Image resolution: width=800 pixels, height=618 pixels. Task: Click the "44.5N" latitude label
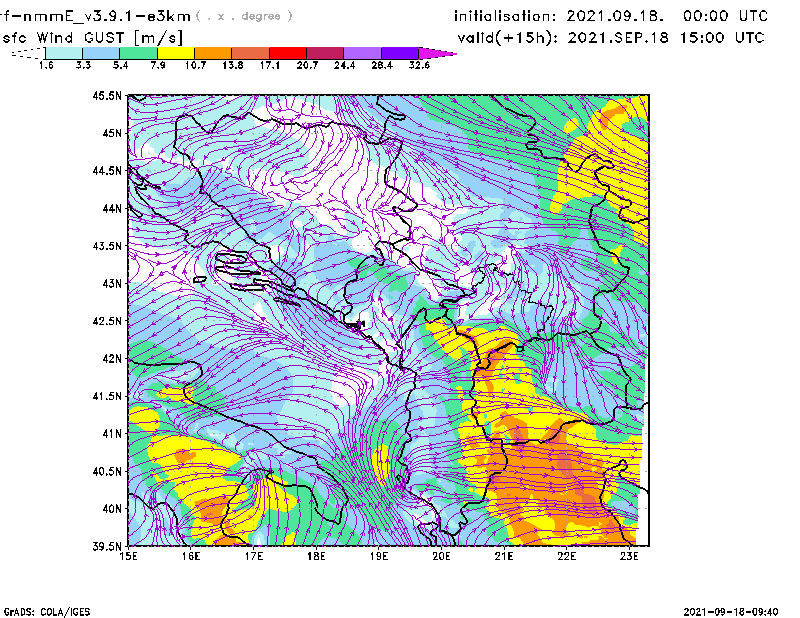108,170
